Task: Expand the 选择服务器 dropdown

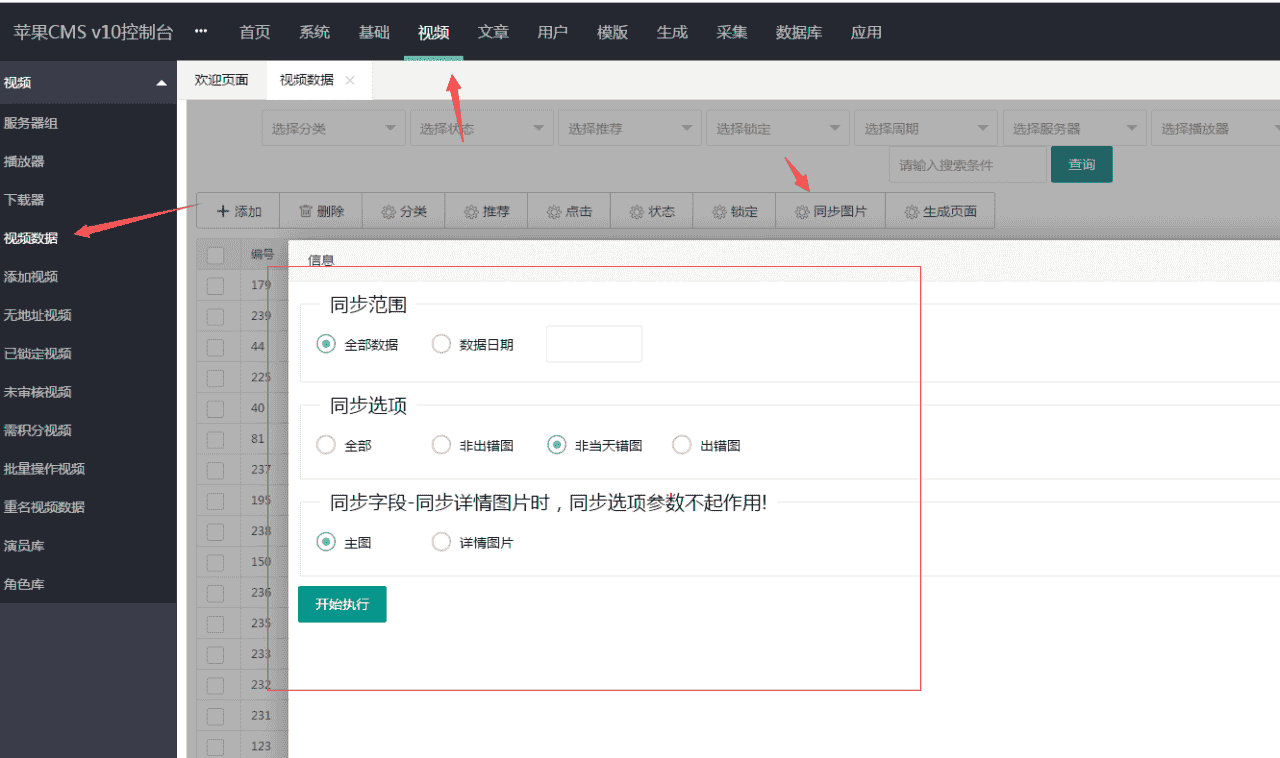Action: [1073, 127]
